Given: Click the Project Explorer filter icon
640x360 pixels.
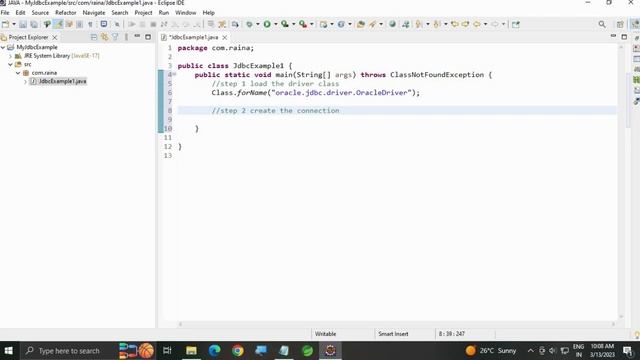Looking at the screenshot, I should point(115,37).
